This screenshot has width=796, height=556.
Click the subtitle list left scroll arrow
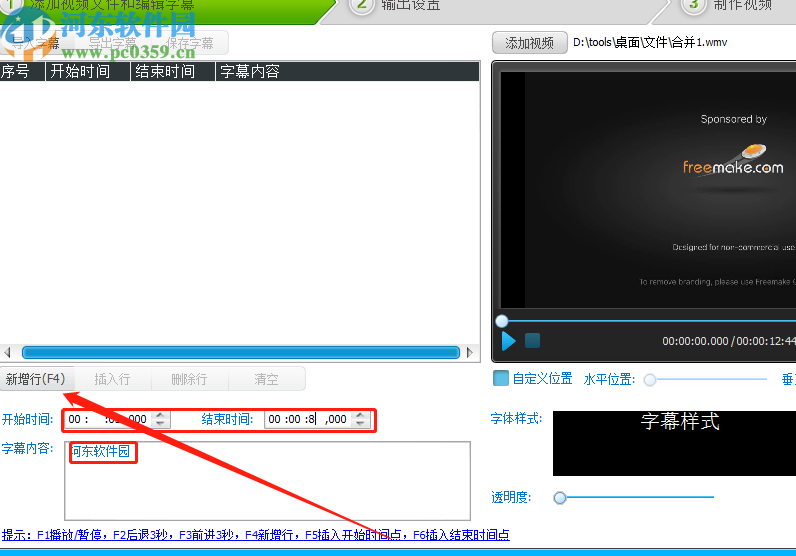tap(7, 352)
